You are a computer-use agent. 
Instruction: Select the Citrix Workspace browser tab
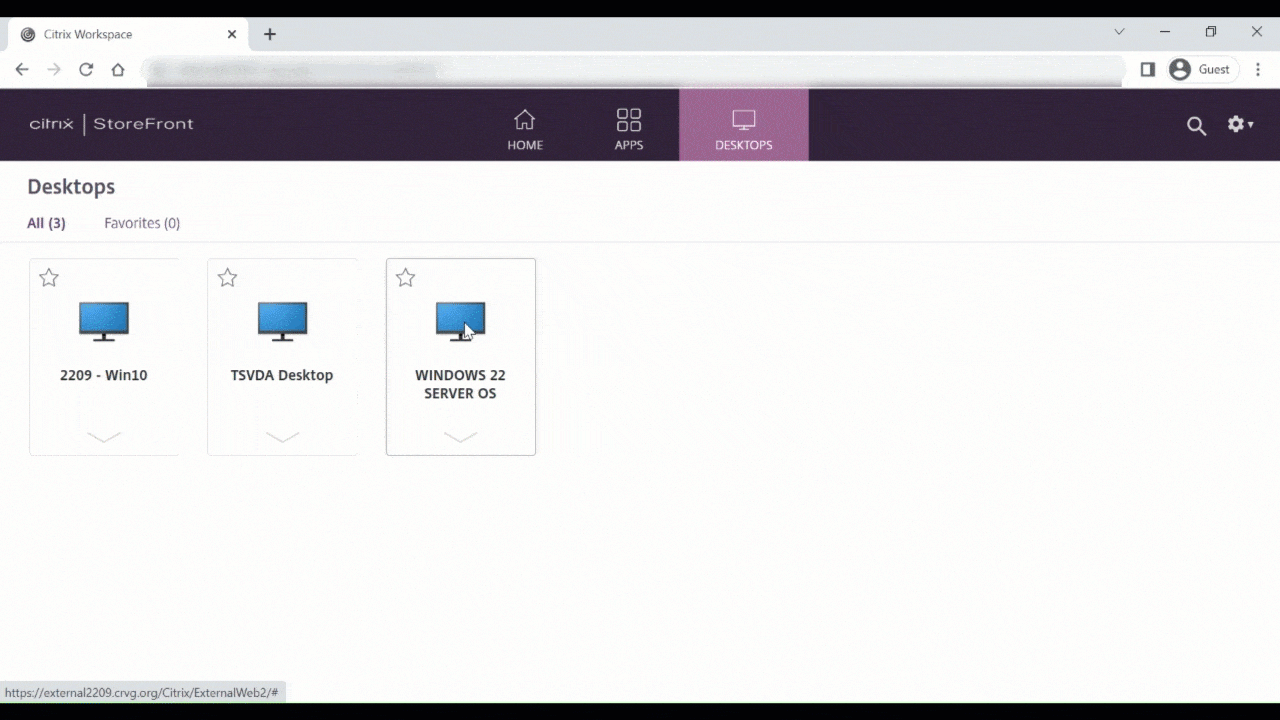click(x=128, y=34)
